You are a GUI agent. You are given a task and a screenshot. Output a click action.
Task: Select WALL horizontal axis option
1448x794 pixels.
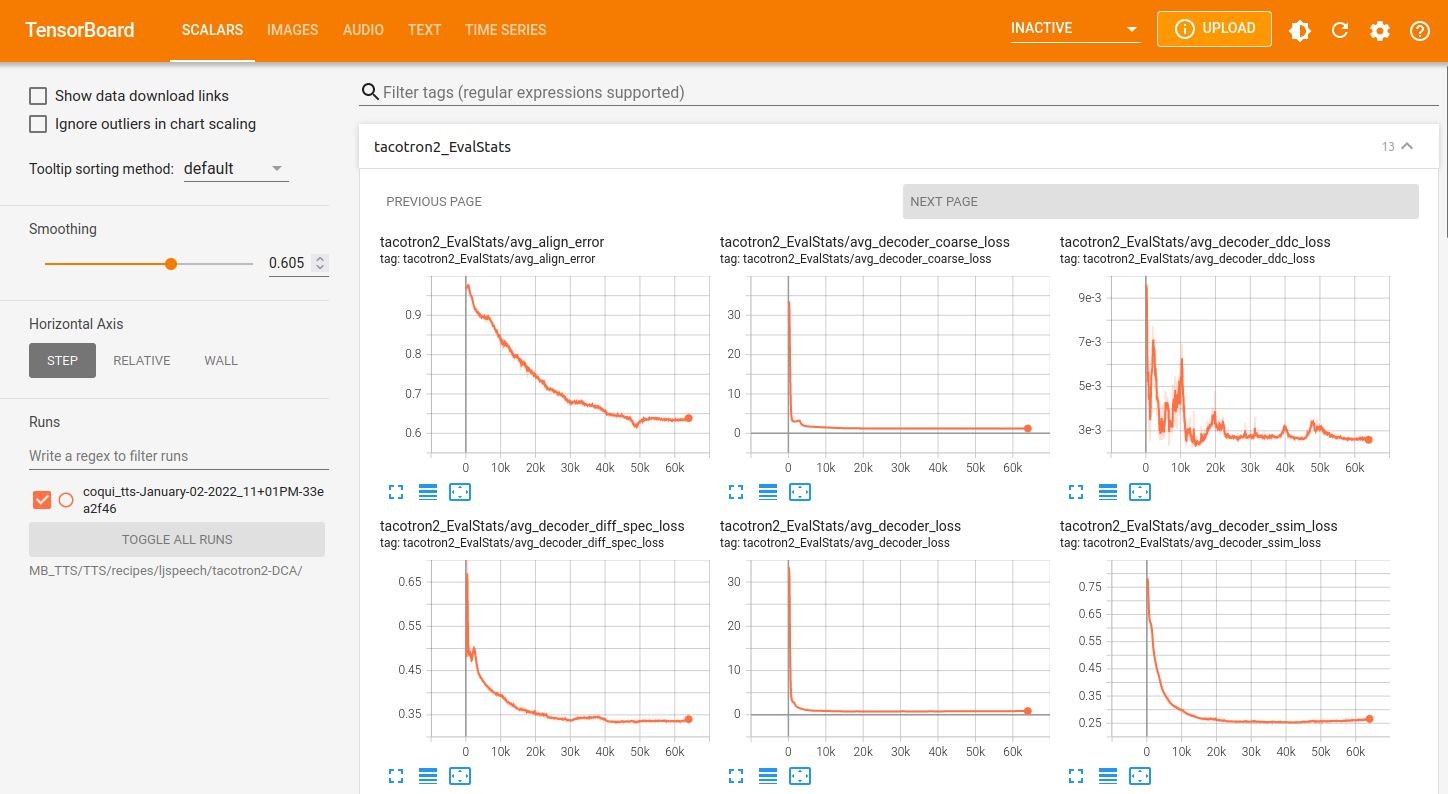(221, 360)
